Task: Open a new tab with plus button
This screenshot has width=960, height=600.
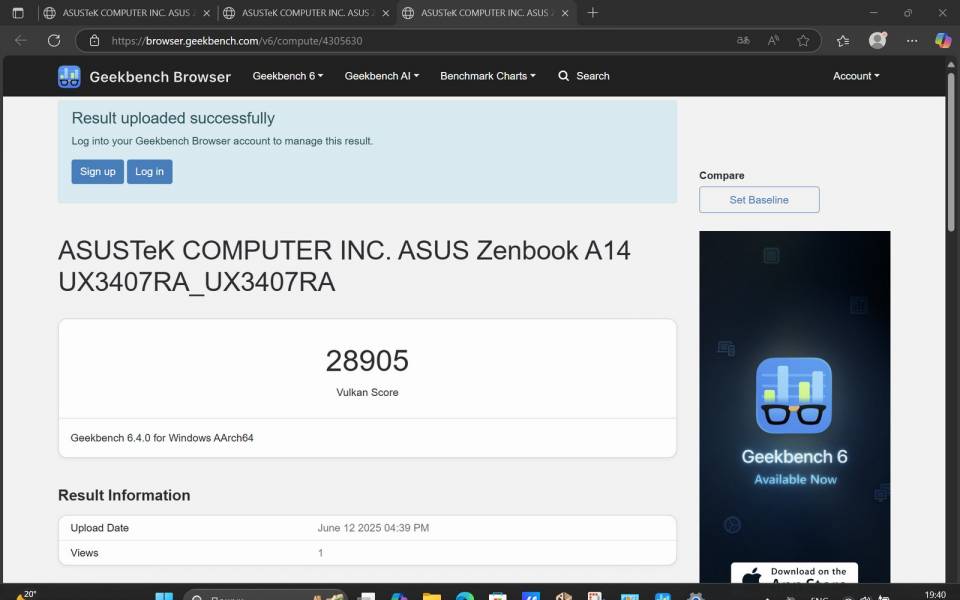Action: pyautogui.click(x=592, y=12)
